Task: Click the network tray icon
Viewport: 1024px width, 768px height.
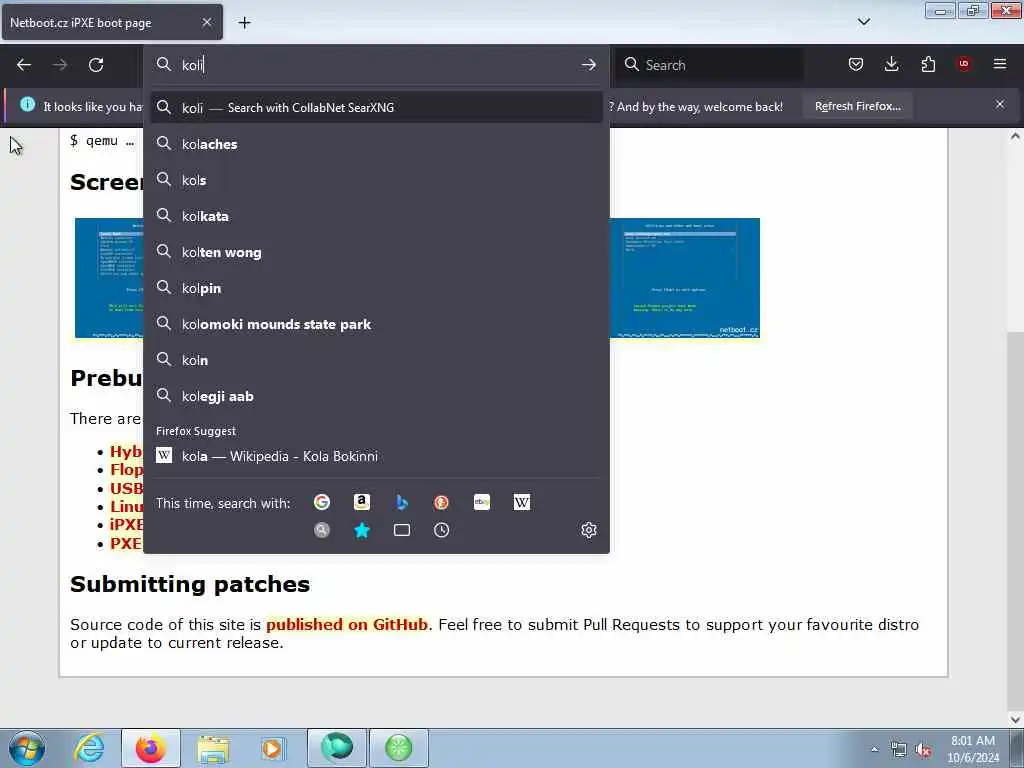Action: pos(899,750)
